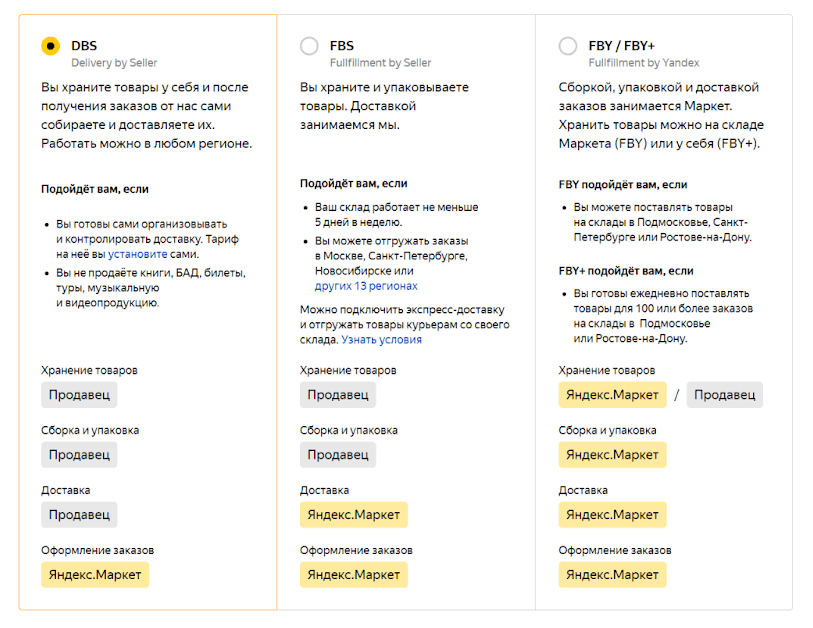The width and height of the screenshot is (813, 628).
Task: Click DBS delivery "Продавец" tag
Action: click(79, 515)
